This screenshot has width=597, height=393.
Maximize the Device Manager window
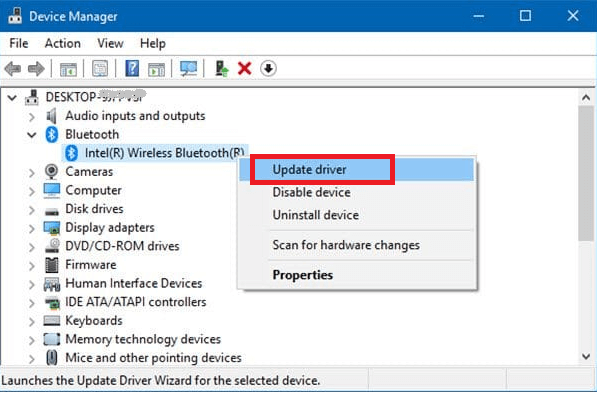tap(525, 16)
